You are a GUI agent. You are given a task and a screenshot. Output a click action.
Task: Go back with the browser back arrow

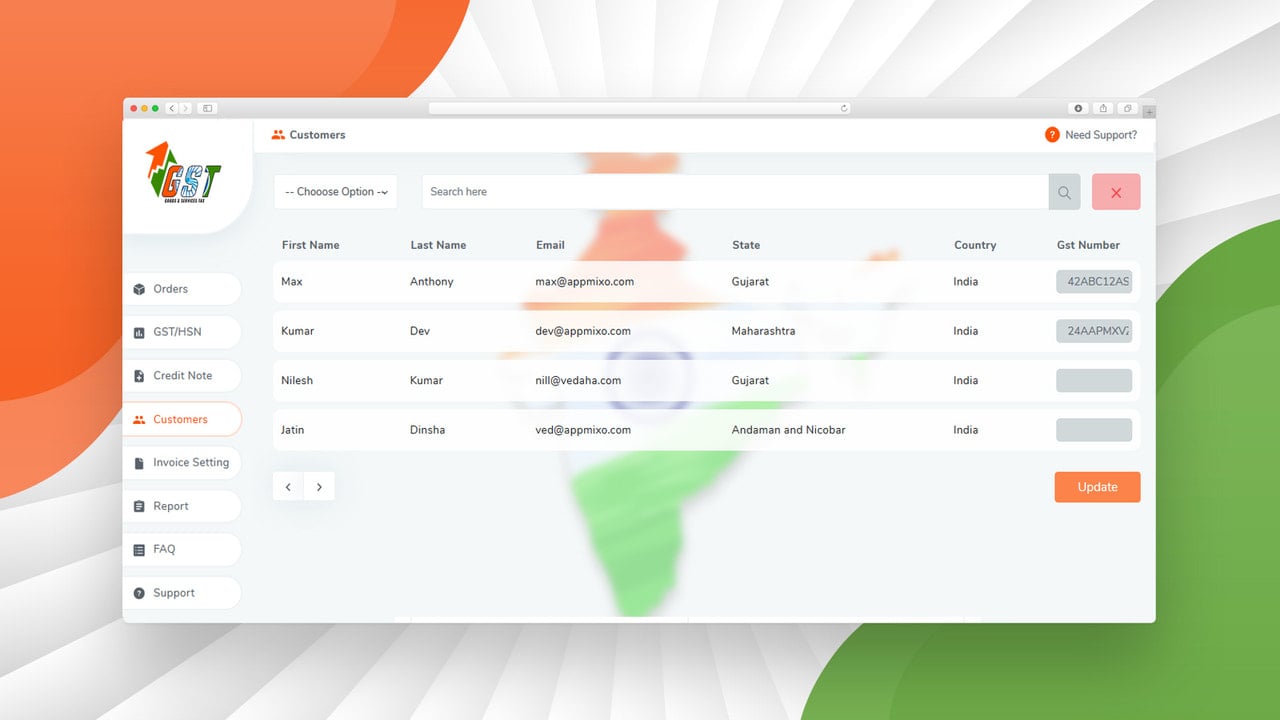[172, 108]
